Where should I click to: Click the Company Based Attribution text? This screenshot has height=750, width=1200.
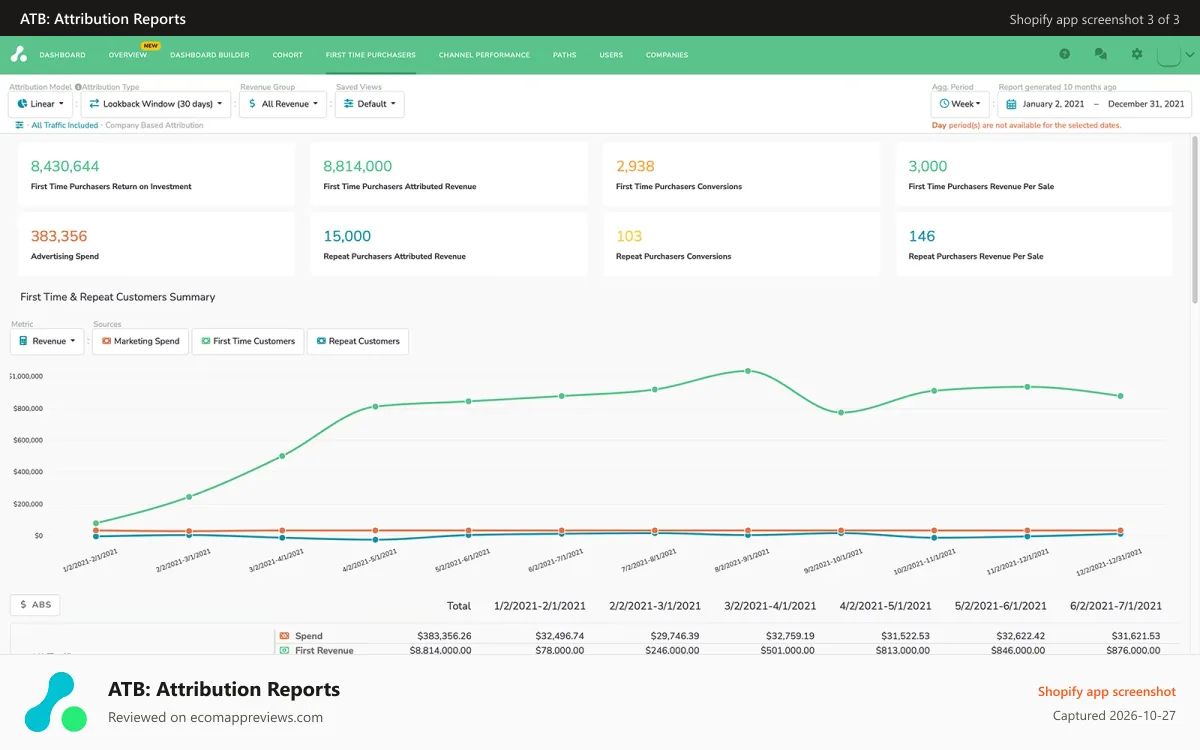[154, 125]
